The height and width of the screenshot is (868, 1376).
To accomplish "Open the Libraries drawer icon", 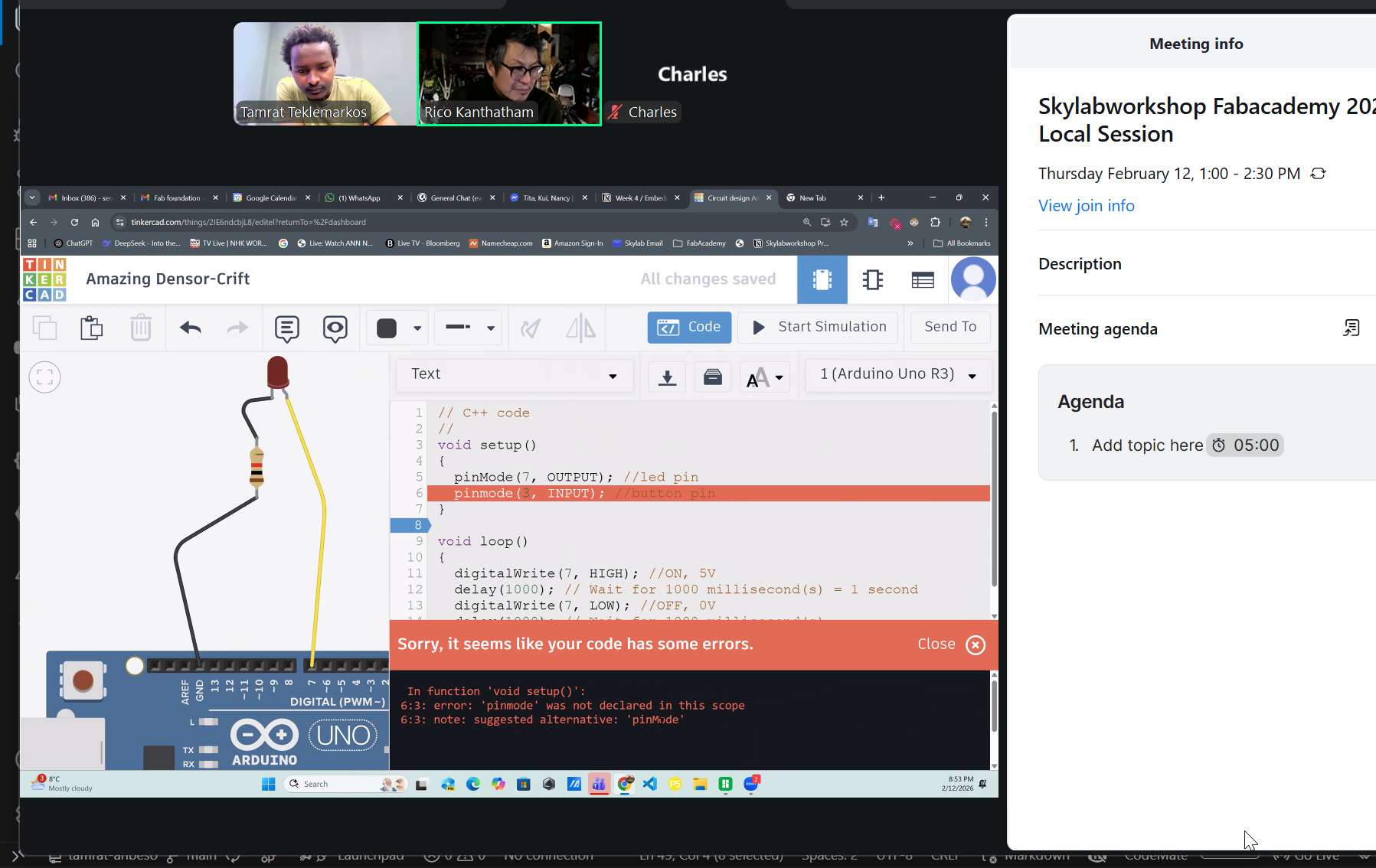I will (x=713, y=377).
